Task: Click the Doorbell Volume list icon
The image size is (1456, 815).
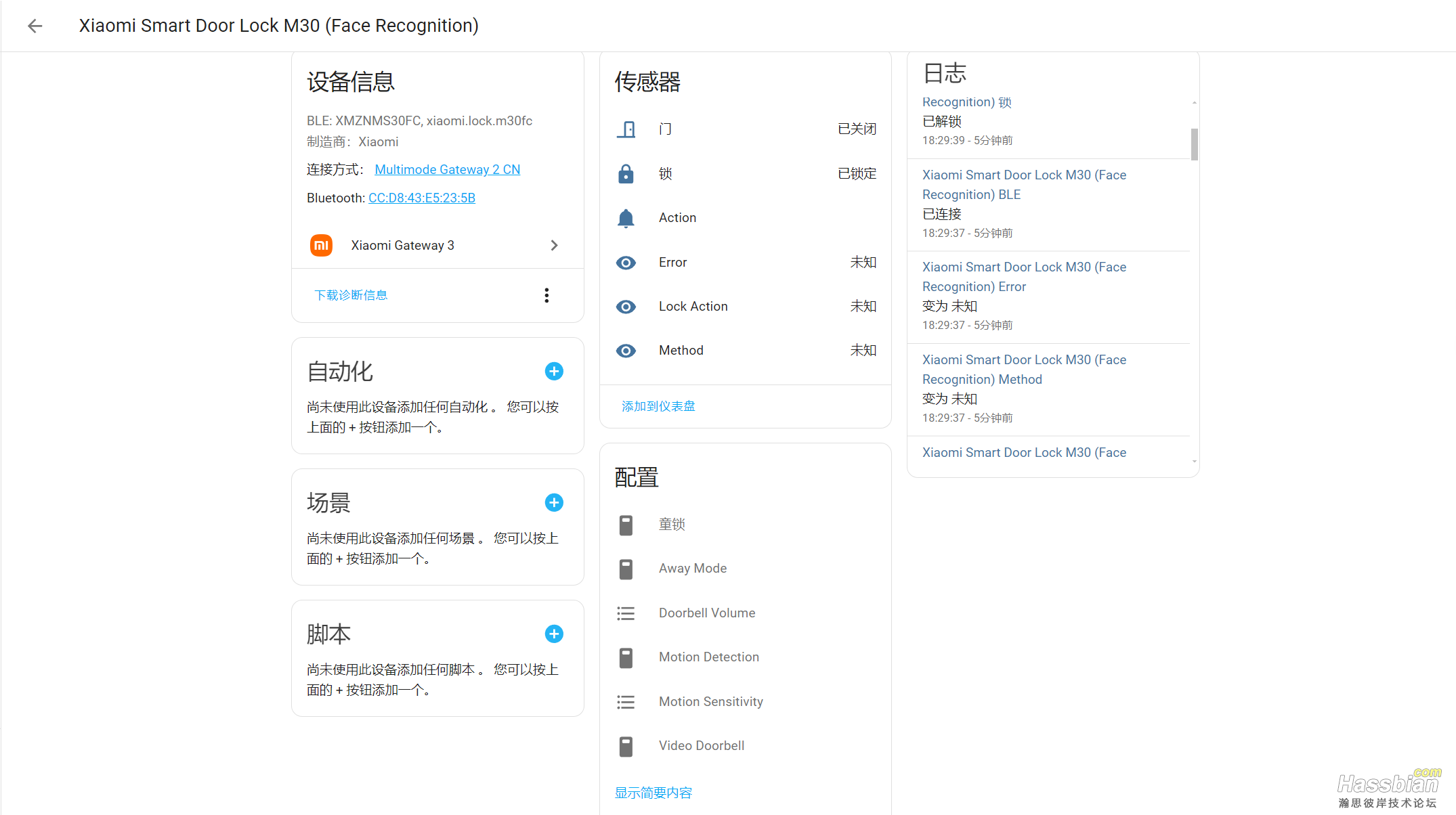Action: [626, 613]
